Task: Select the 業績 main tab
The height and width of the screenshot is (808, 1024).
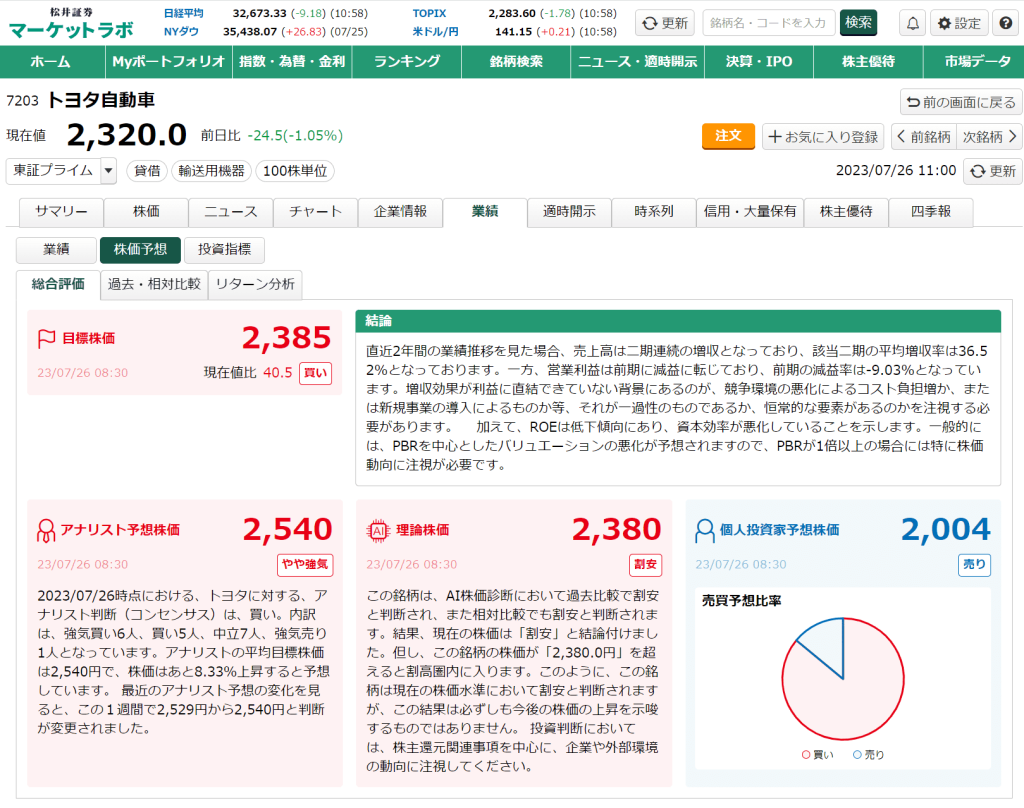Action: 485,212
